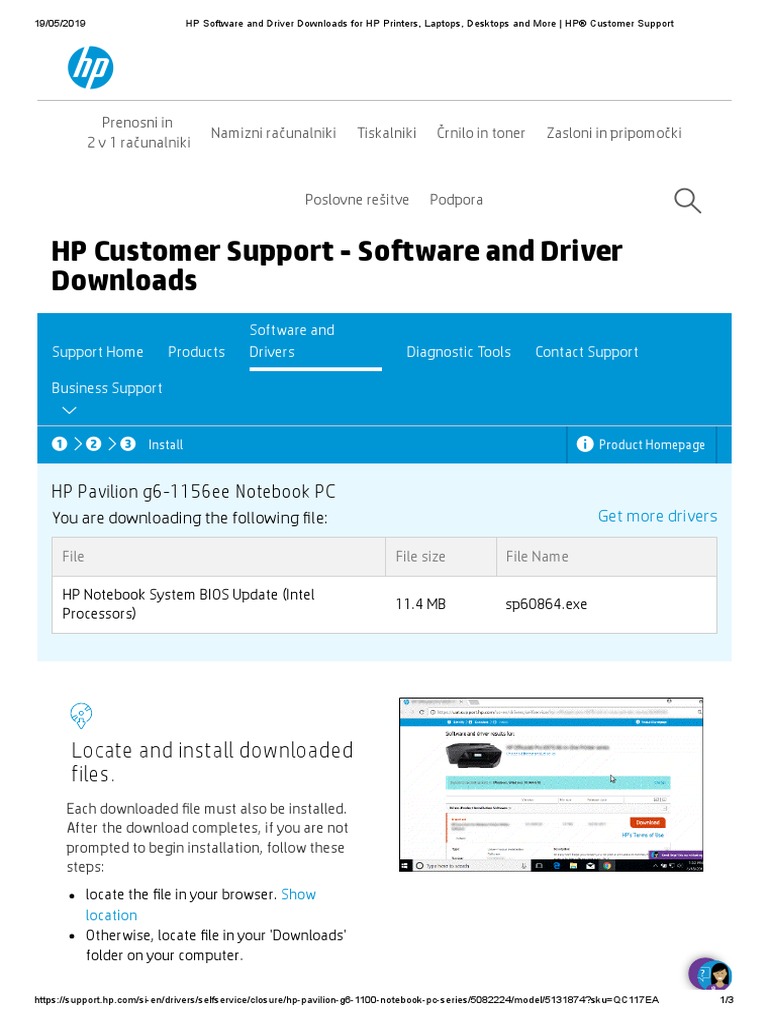The width and height of the screenshot is (768, 1024).
Task: Click the Product Homepage link
Action: [x=652, y=445]
